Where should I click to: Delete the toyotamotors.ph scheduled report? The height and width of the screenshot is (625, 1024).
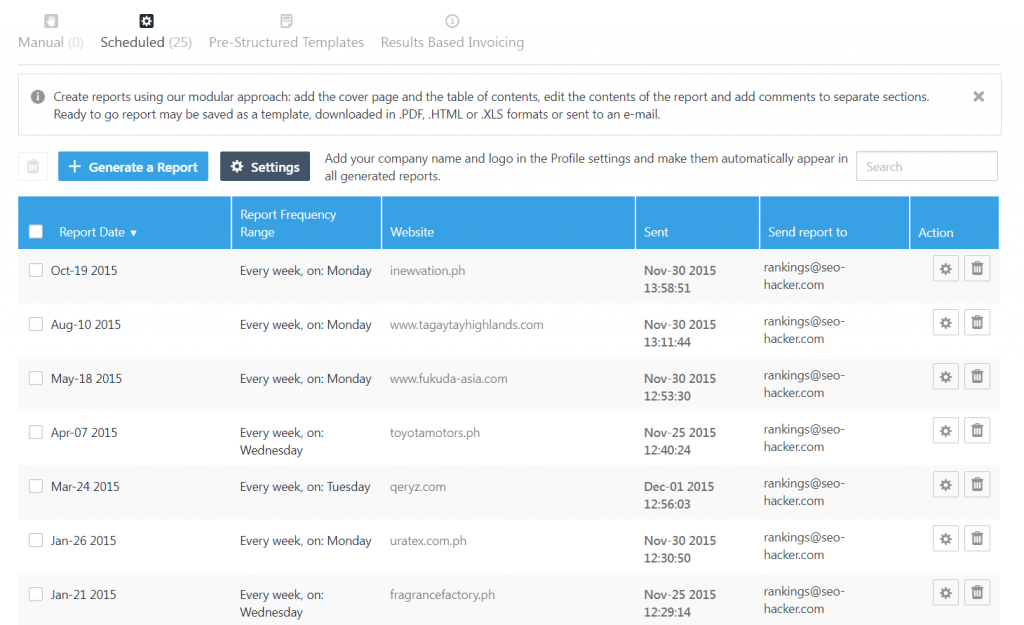click(977, 430)
